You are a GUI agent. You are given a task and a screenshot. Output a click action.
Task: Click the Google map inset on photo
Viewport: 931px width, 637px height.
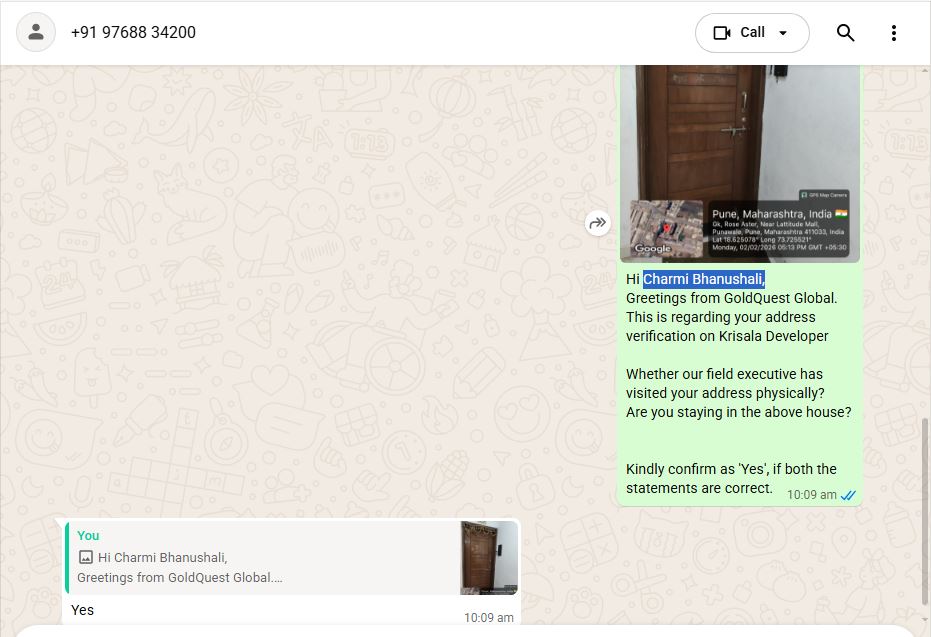(666, 228)
